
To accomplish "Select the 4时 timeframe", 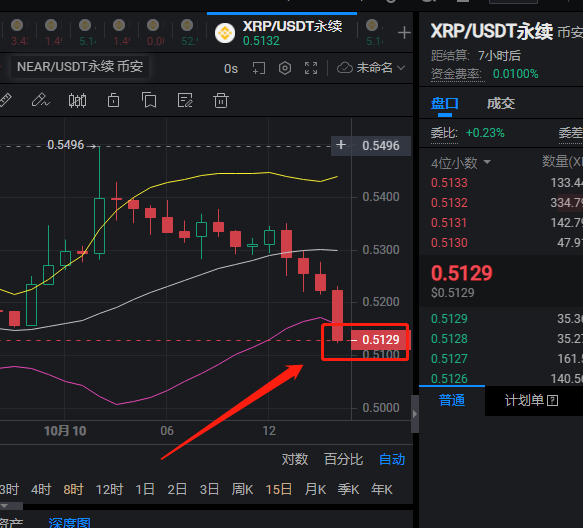I will 41,490.
